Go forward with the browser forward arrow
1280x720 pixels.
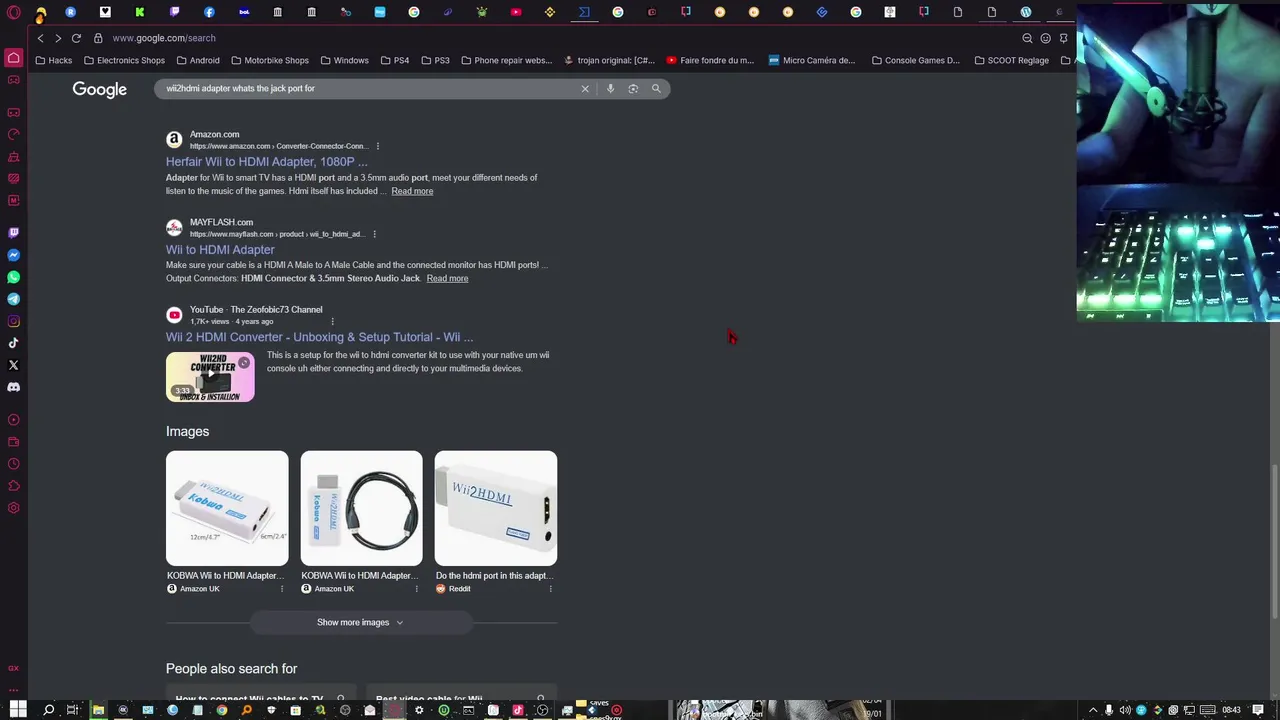58,38
